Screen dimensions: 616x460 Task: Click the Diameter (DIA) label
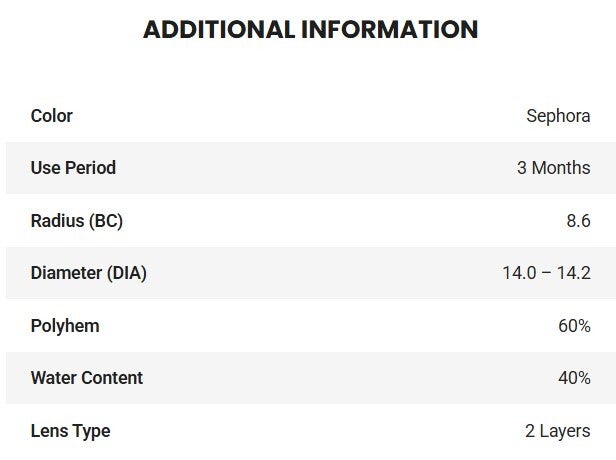89,273
